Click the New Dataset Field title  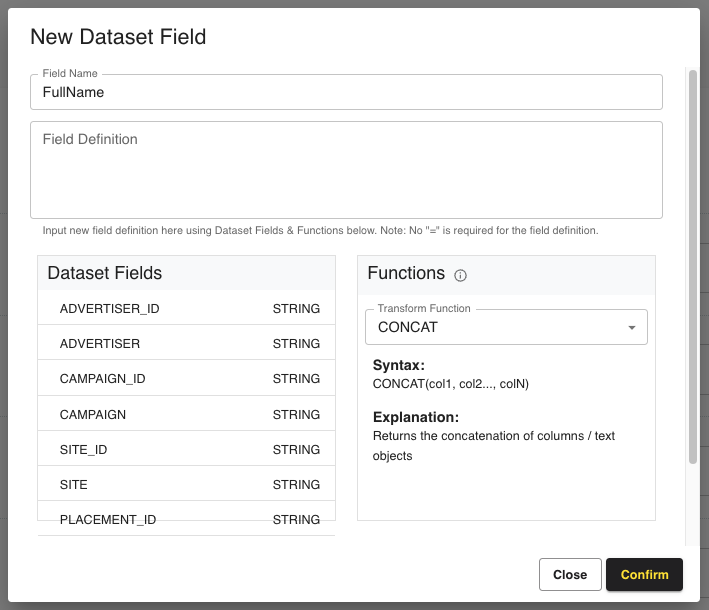point(118,37)
